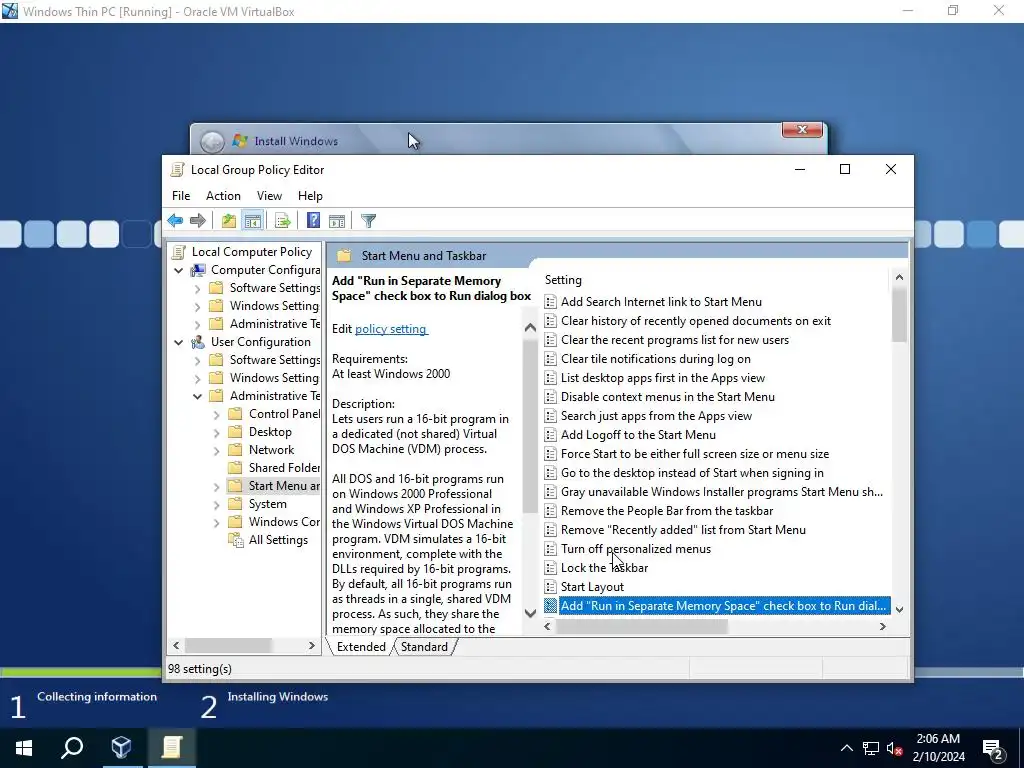Switch to VirtualBox taskbar icon
Image resolution: width=1024 pixels, height=768 pixels.
[x=121, y=748]
